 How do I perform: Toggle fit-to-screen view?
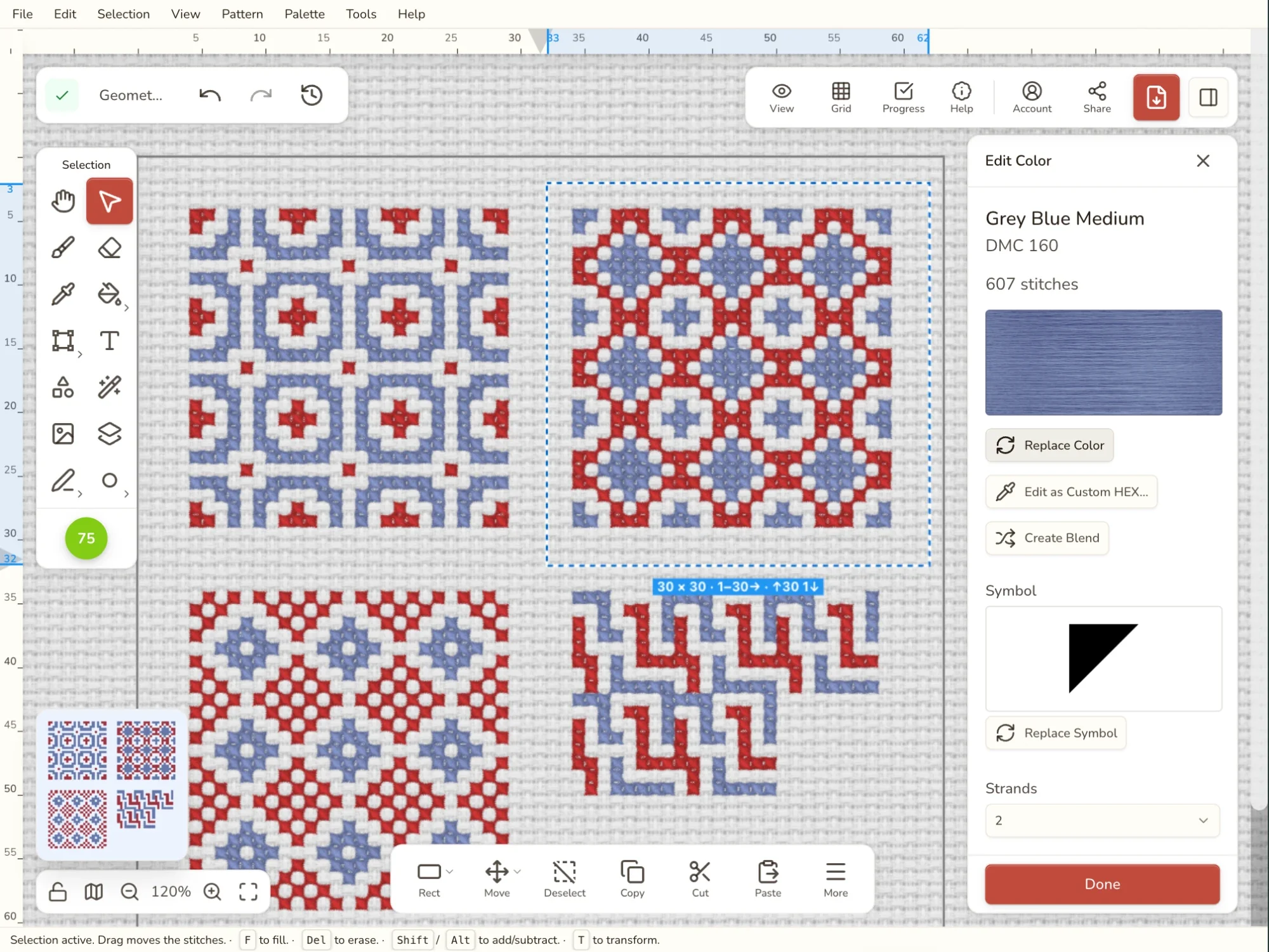[x=248, y=892]
